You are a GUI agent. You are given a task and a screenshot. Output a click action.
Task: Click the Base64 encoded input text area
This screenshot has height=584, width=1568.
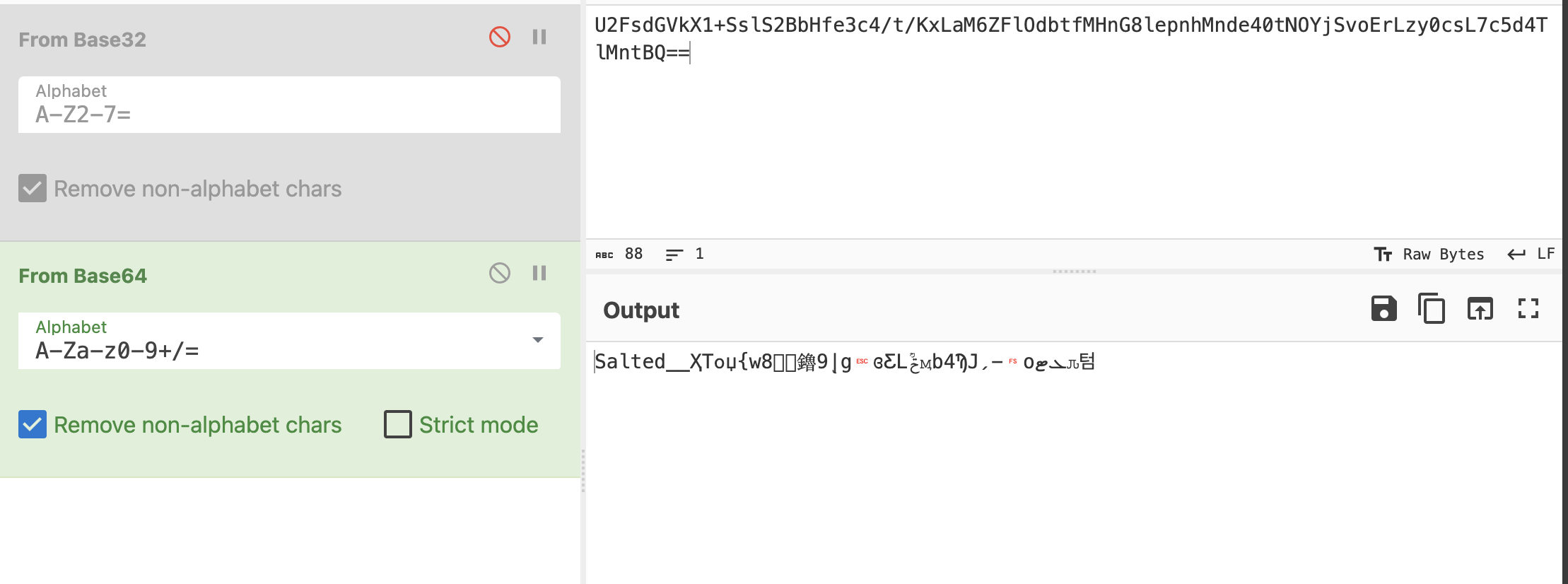[x=1060, y=141]
